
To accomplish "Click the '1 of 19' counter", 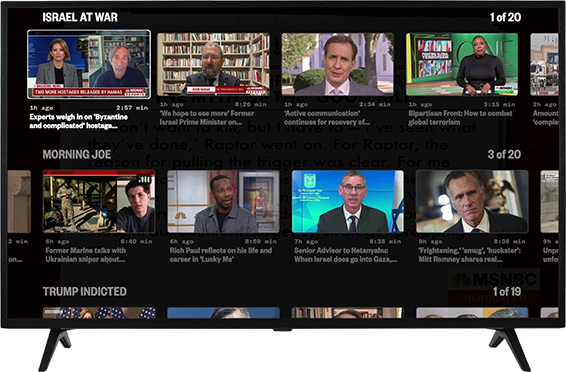I will (x=507, y=292).
